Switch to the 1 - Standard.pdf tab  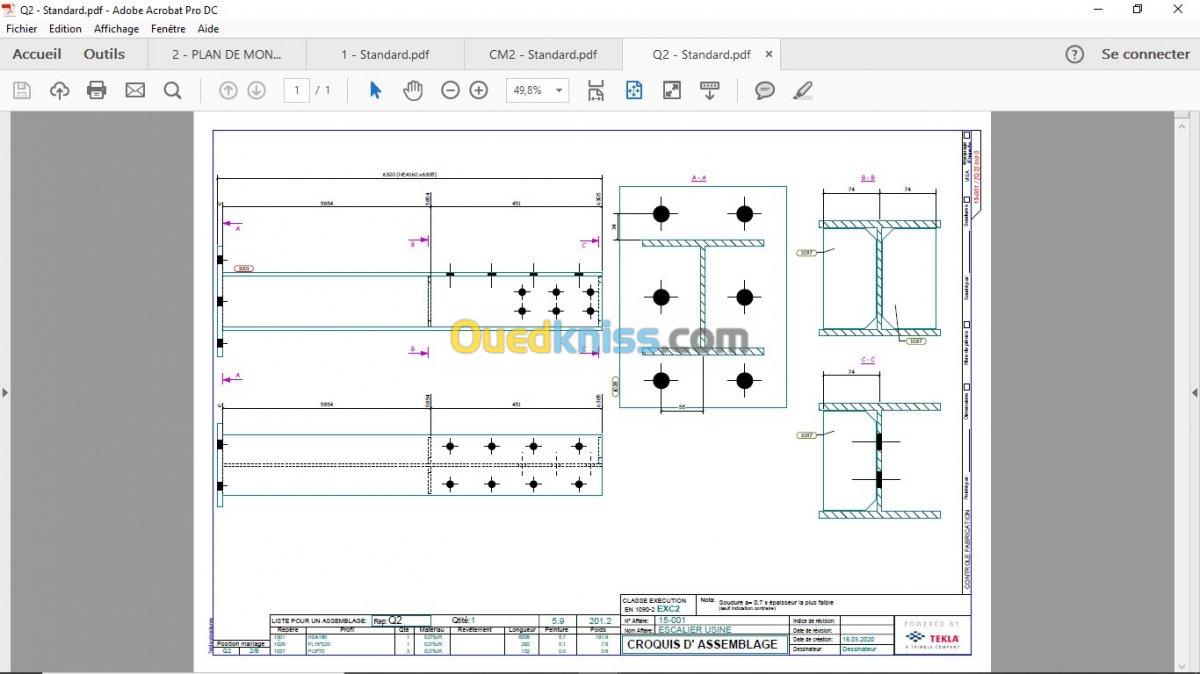(x=385, y=54)
